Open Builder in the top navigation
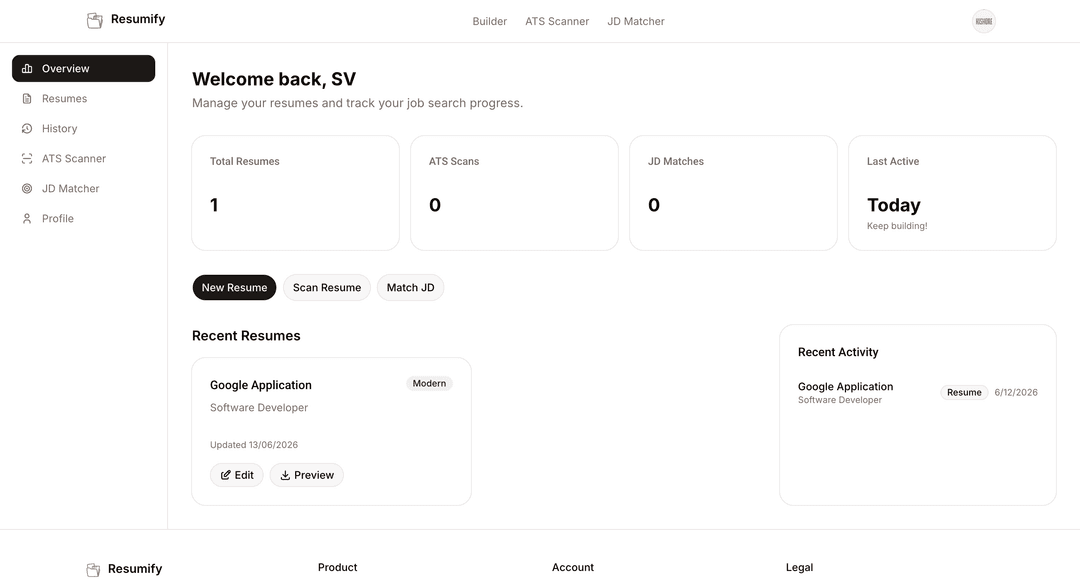This screenshot has height=584, width=1080. pos(490,21)
